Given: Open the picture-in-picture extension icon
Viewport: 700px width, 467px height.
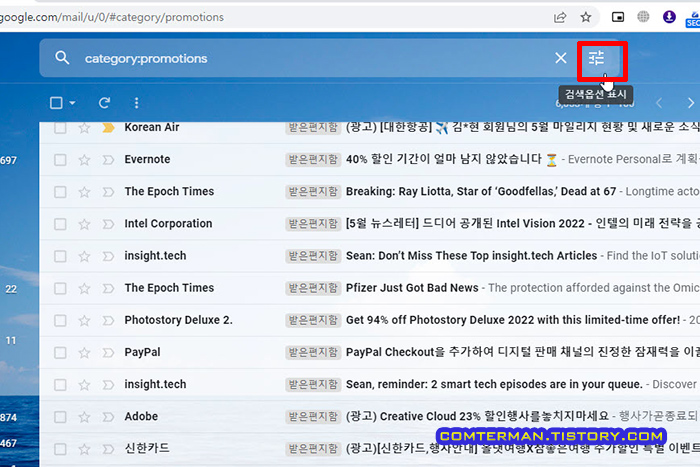Looking at the screenshot, I should (618, 17).
